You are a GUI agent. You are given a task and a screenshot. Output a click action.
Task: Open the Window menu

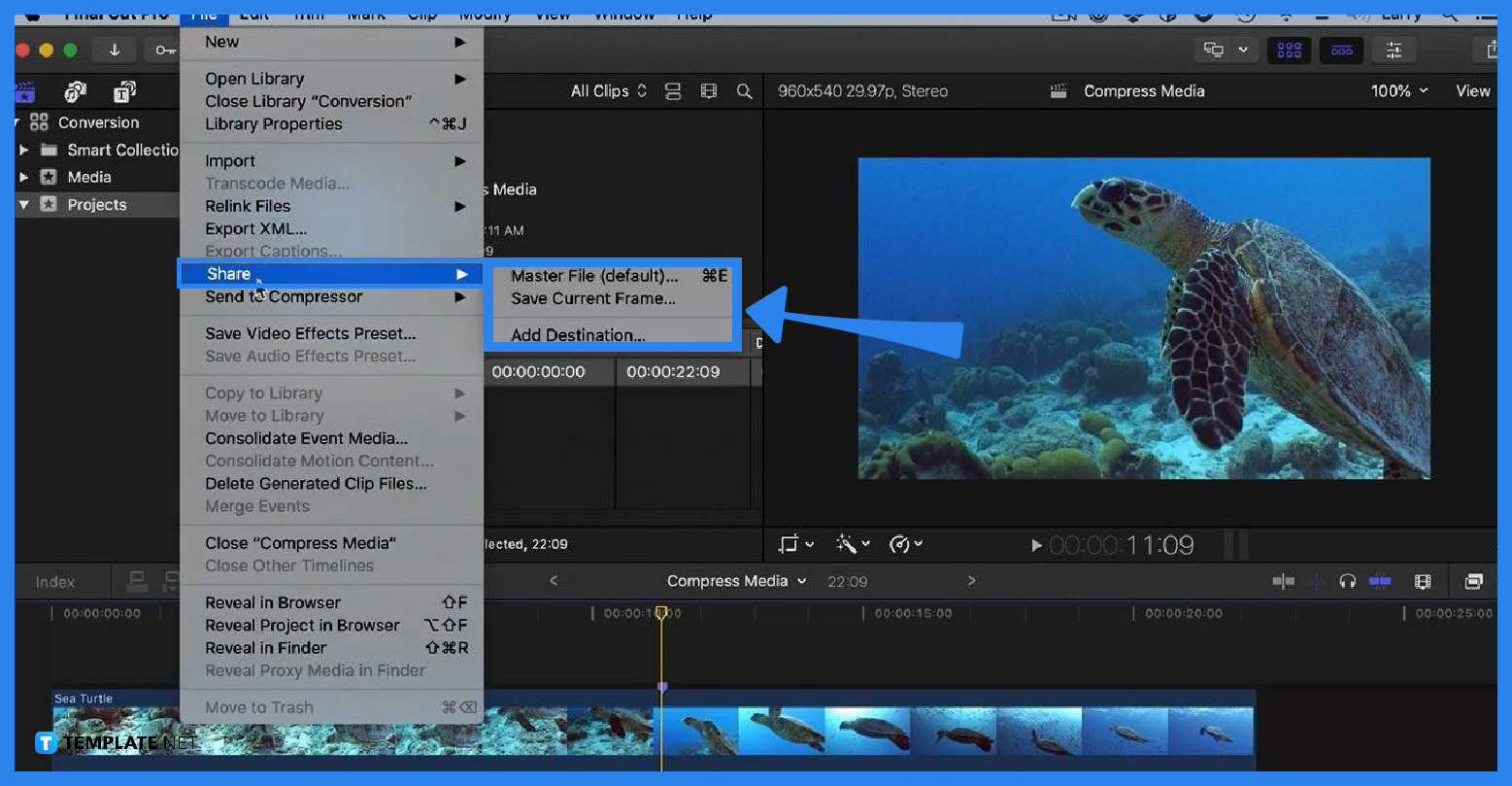click(x=623, y=14)
